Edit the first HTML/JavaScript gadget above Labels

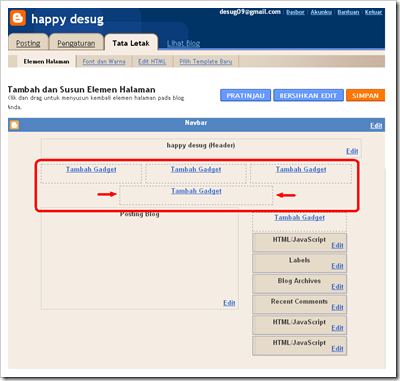(337, 245)
